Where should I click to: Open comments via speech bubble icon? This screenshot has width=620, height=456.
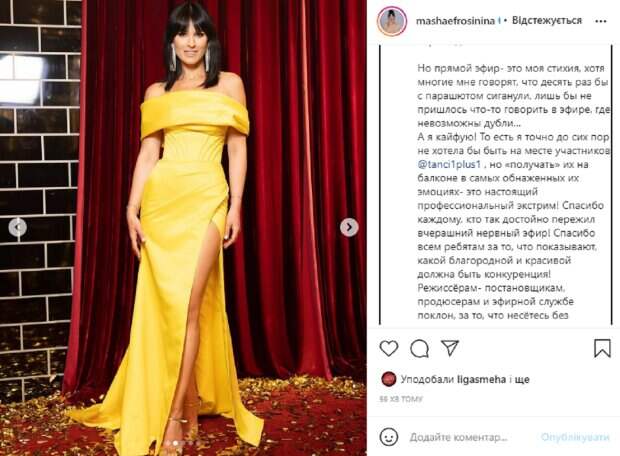coord(420,348)
